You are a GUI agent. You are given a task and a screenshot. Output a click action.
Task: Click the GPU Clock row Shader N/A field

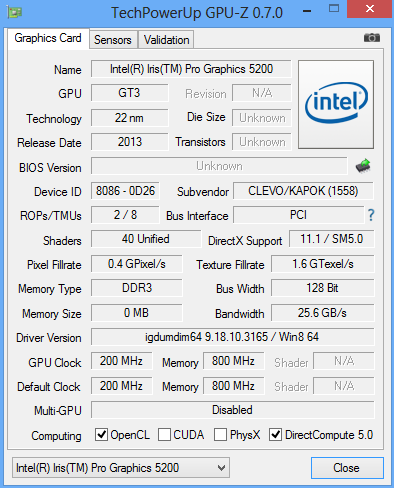coord(344,361)
